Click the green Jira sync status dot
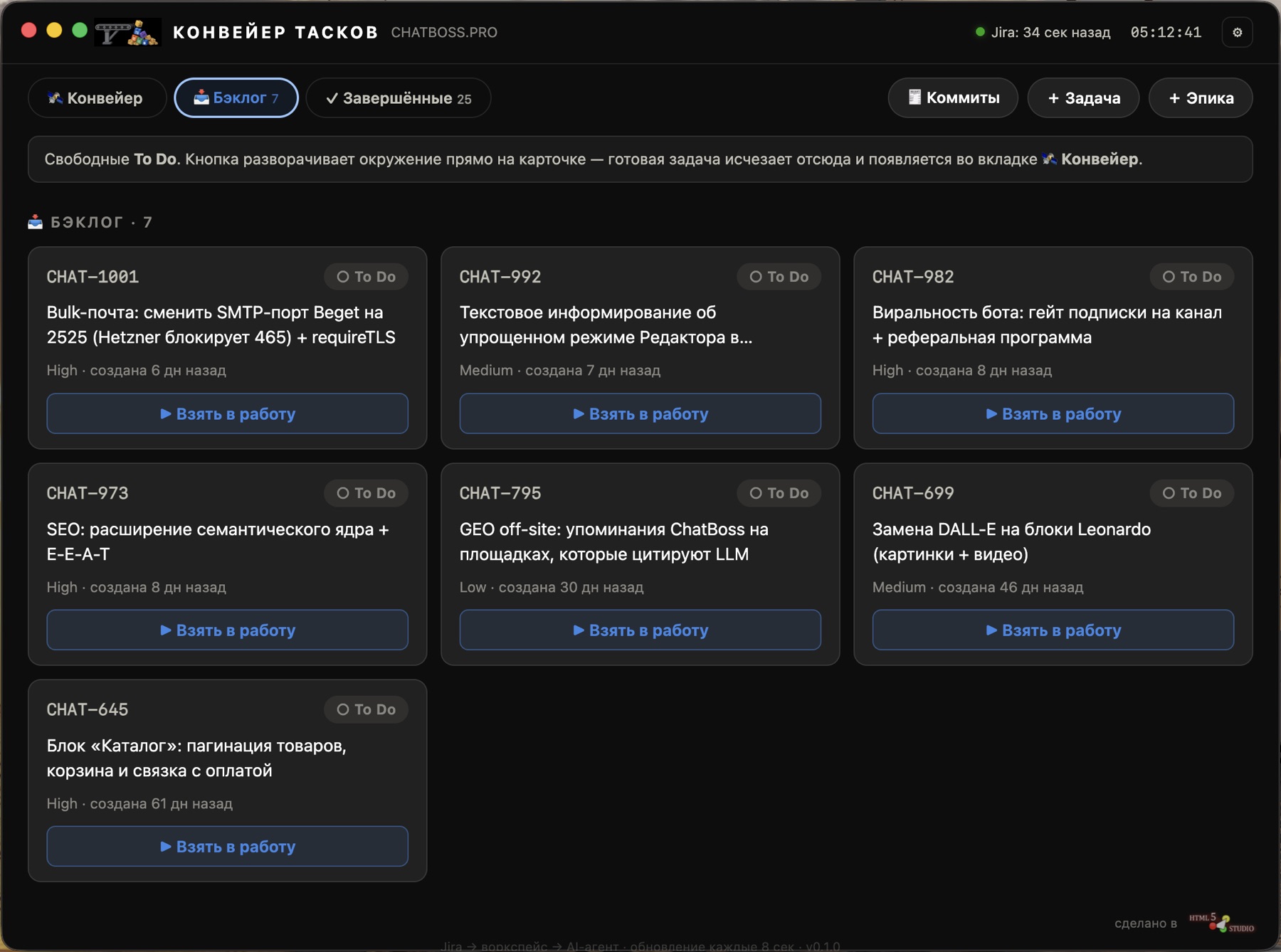Image resolution: width=1281 pixels, height=952 pixels. pyautogui.click(x=980, y=32)
